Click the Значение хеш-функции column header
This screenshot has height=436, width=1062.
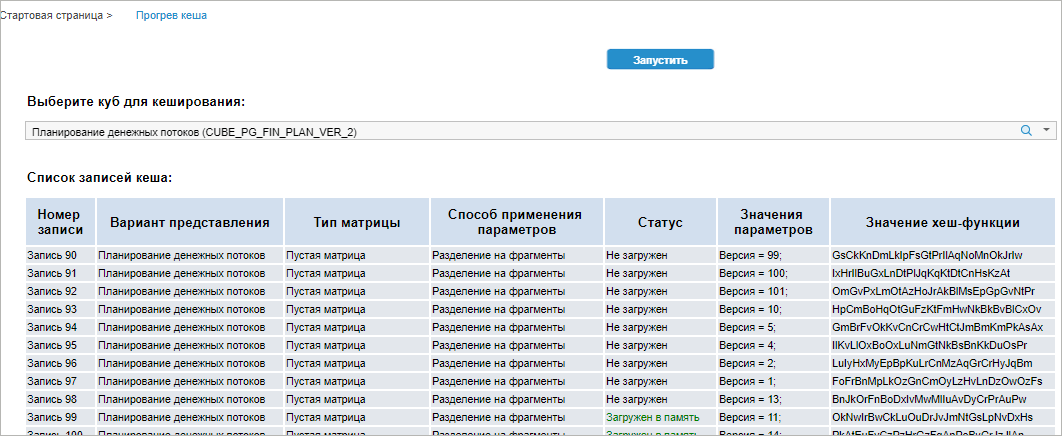(x=943, y=222)
